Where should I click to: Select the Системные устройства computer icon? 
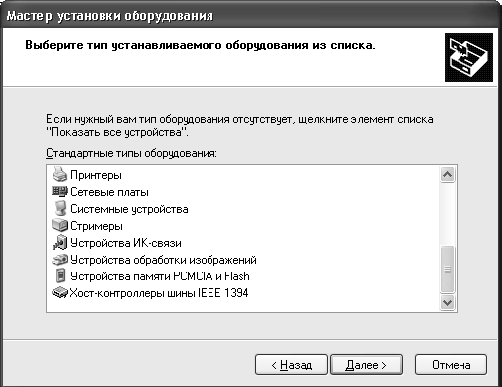(60, 209)
